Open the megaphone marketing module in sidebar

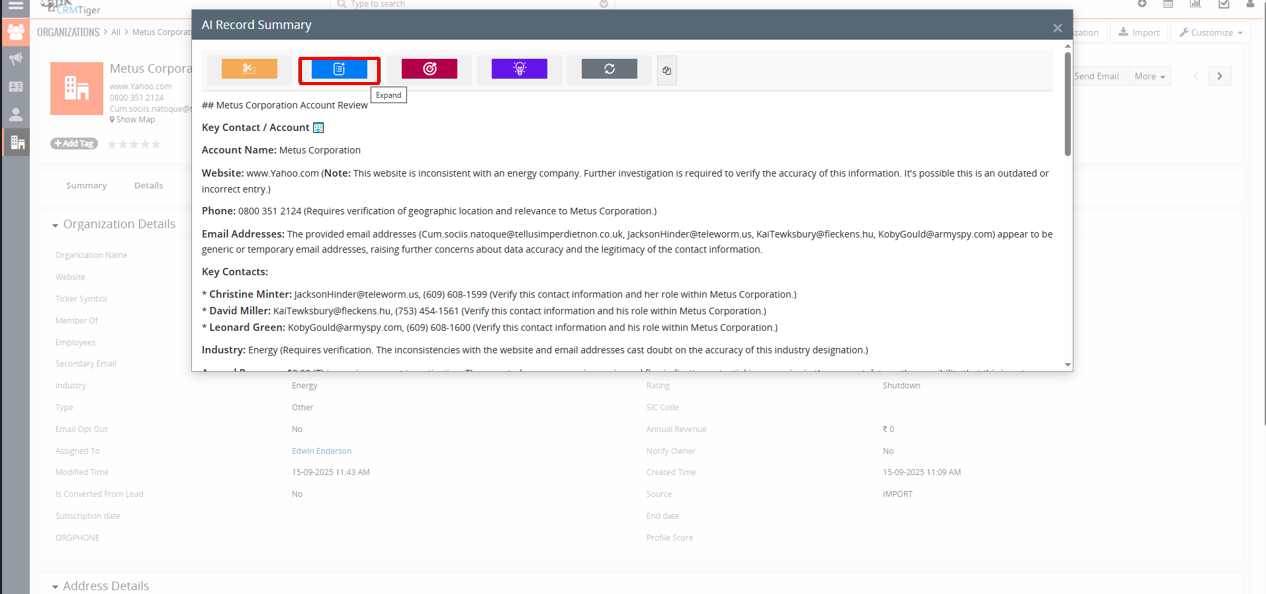(15, 59)
